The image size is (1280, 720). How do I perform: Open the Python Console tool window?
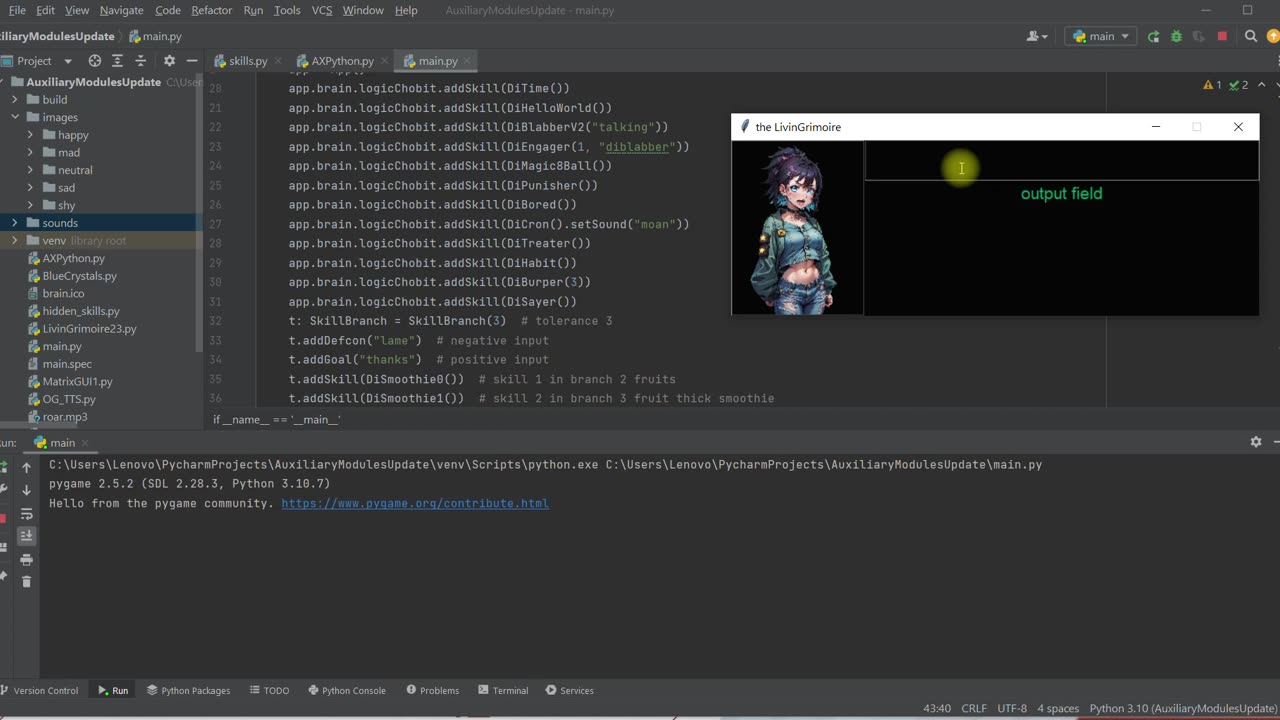coord(346,690)
